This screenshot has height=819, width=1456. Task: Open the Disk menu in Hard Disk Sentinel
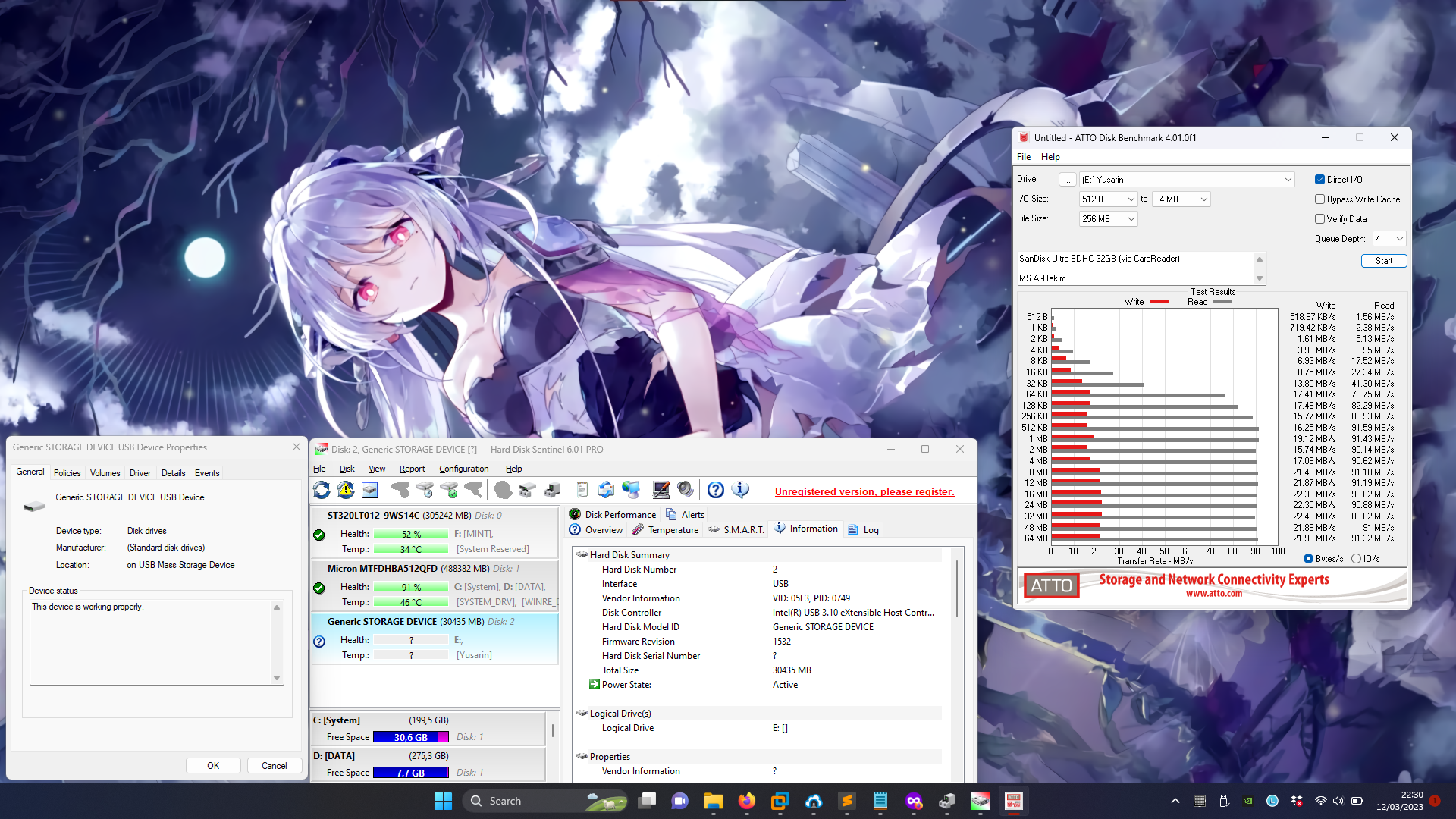(x=347, y=469)
